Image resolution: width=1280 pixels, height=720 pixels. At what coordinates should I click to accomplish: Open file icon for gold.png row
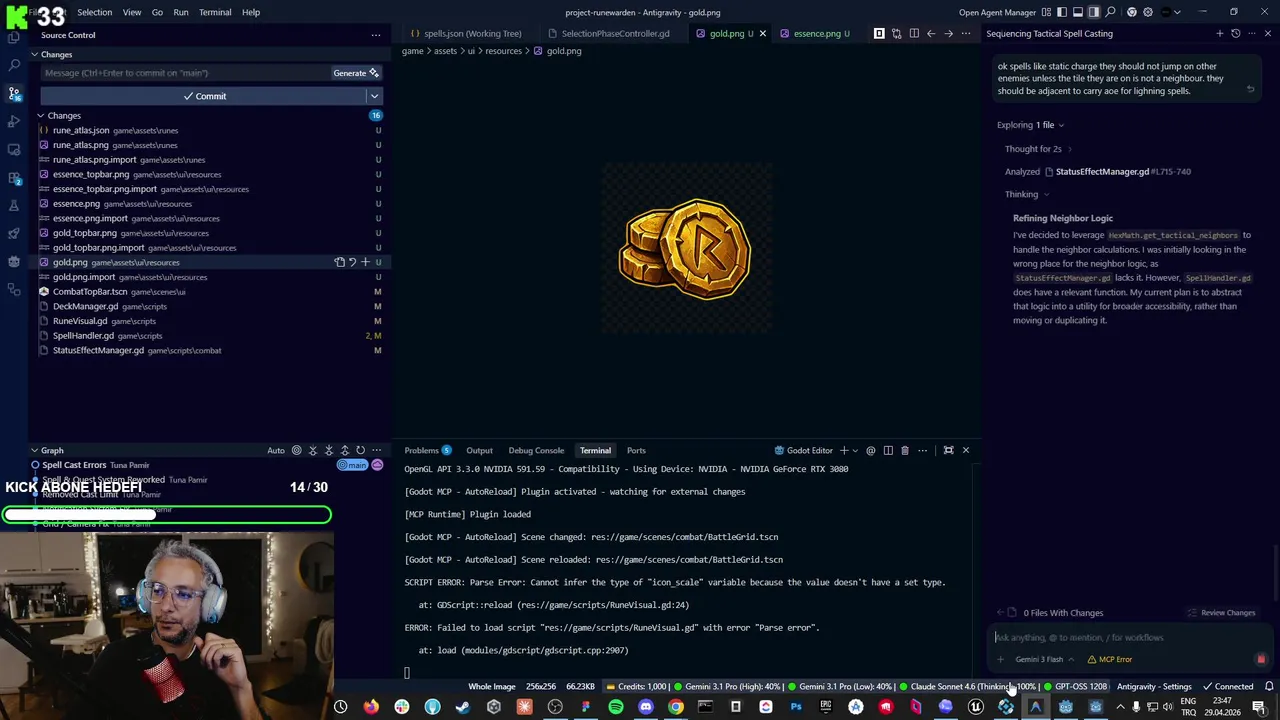click(340, 262)
